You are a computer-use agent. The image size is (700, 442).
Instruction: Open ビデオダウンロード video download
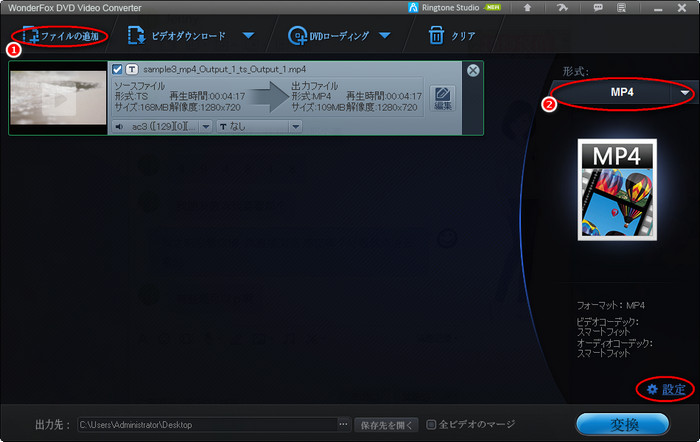point(177,36)
